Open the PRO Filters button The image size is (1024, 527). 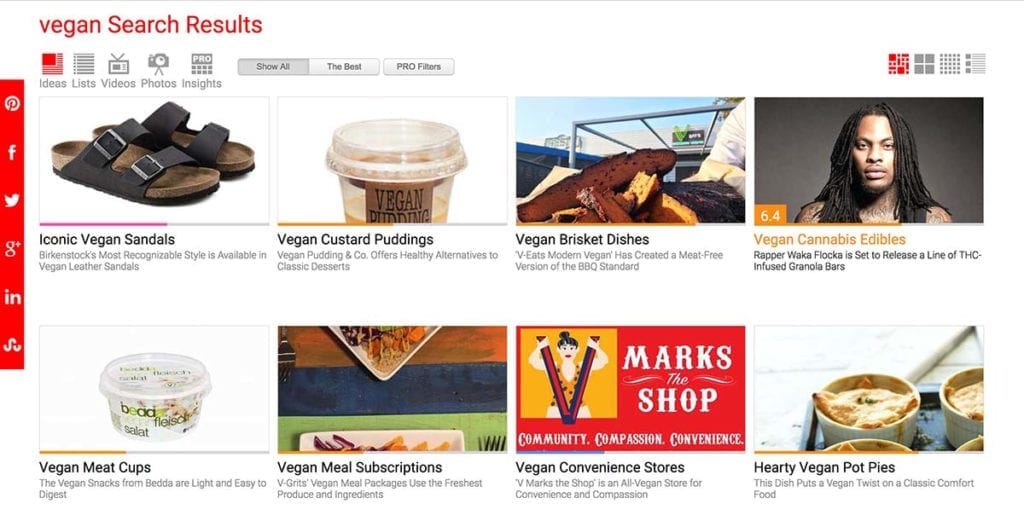[419, 67]
